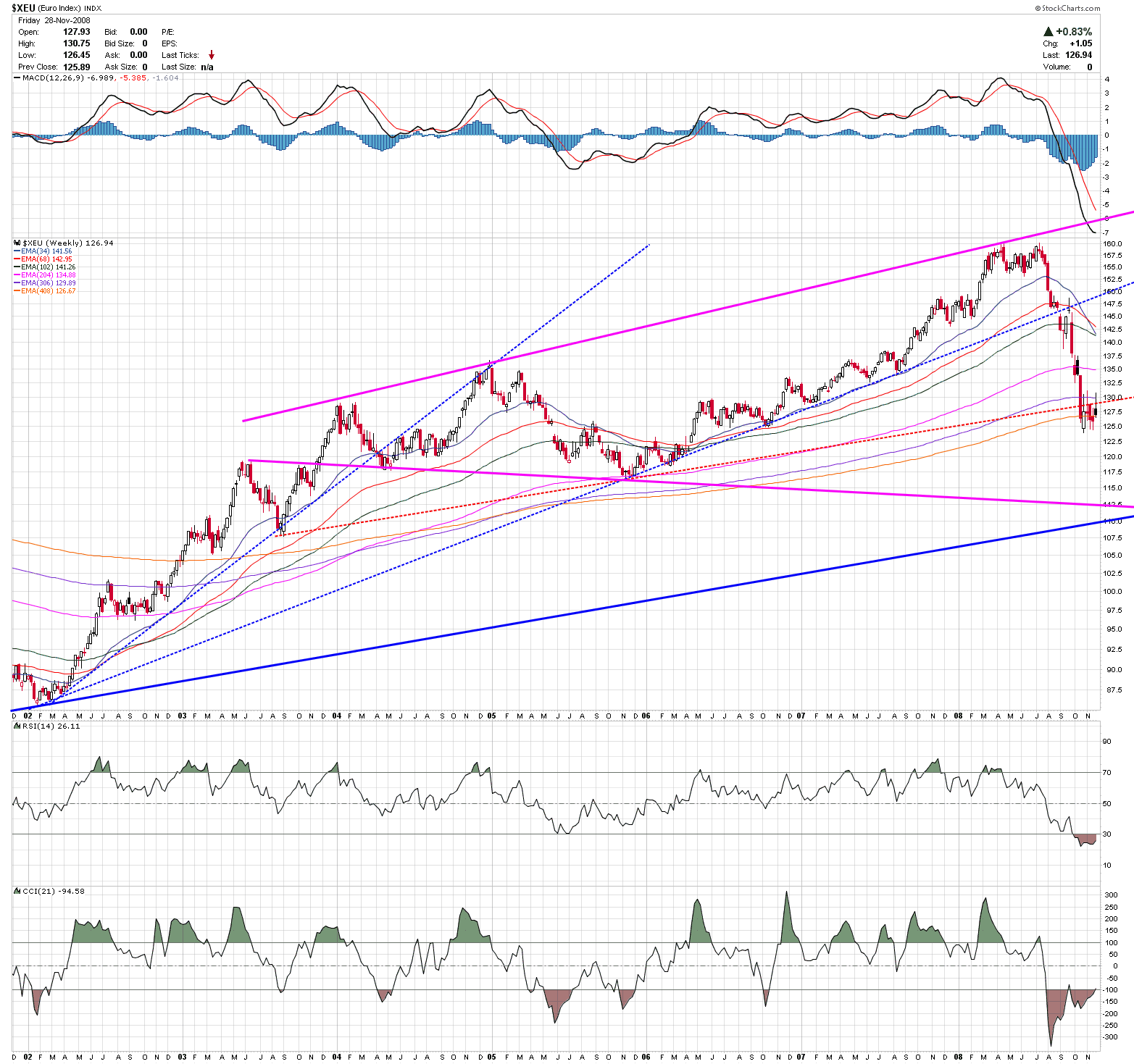Screen dimensions: 1134x1064
Task: Click the EMA(408) 126.67 legend entry
Action: point(48,291)
